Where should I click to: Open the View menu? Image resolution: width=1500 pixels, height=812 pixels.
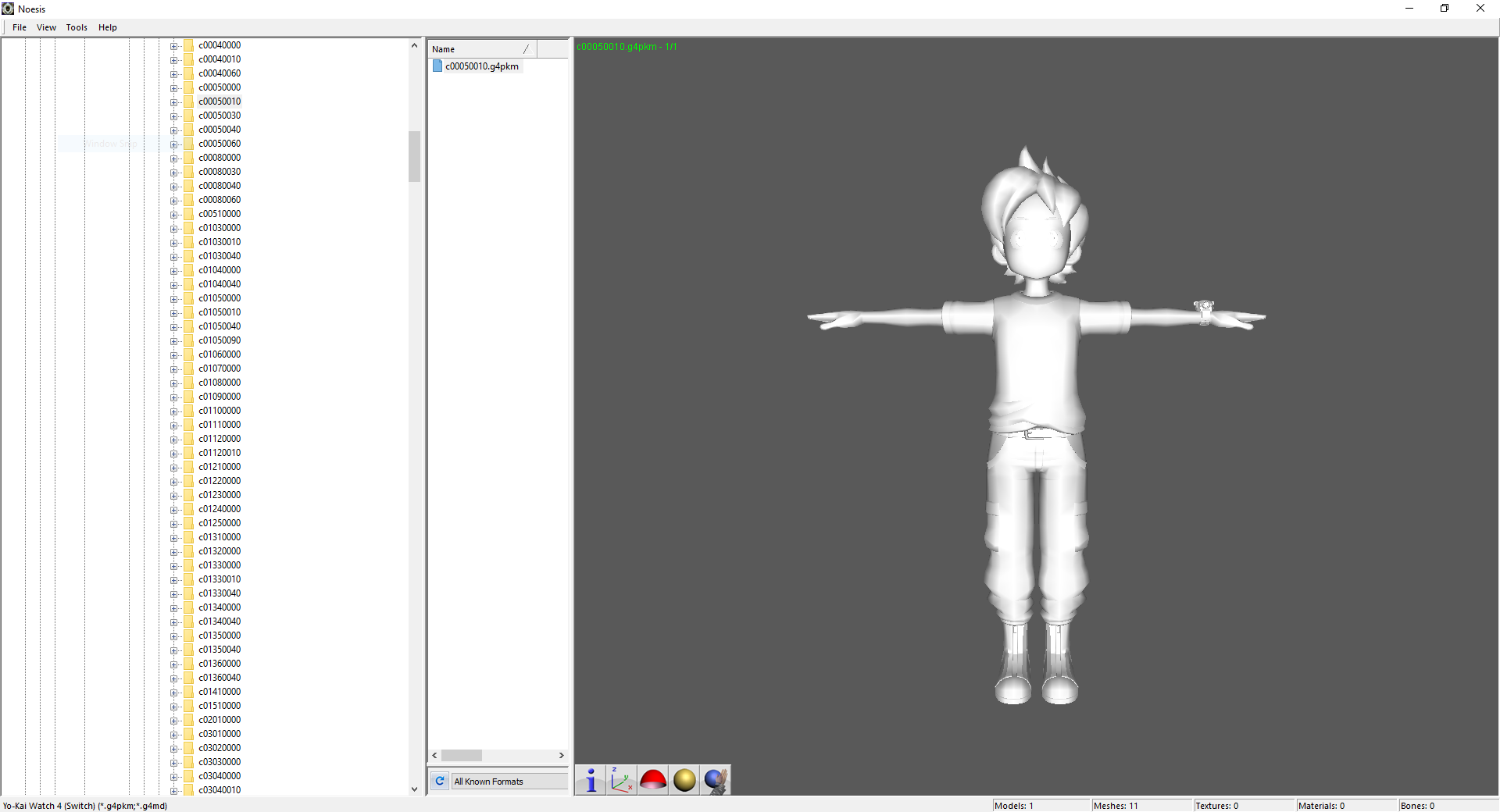click(x=46, y=27)
